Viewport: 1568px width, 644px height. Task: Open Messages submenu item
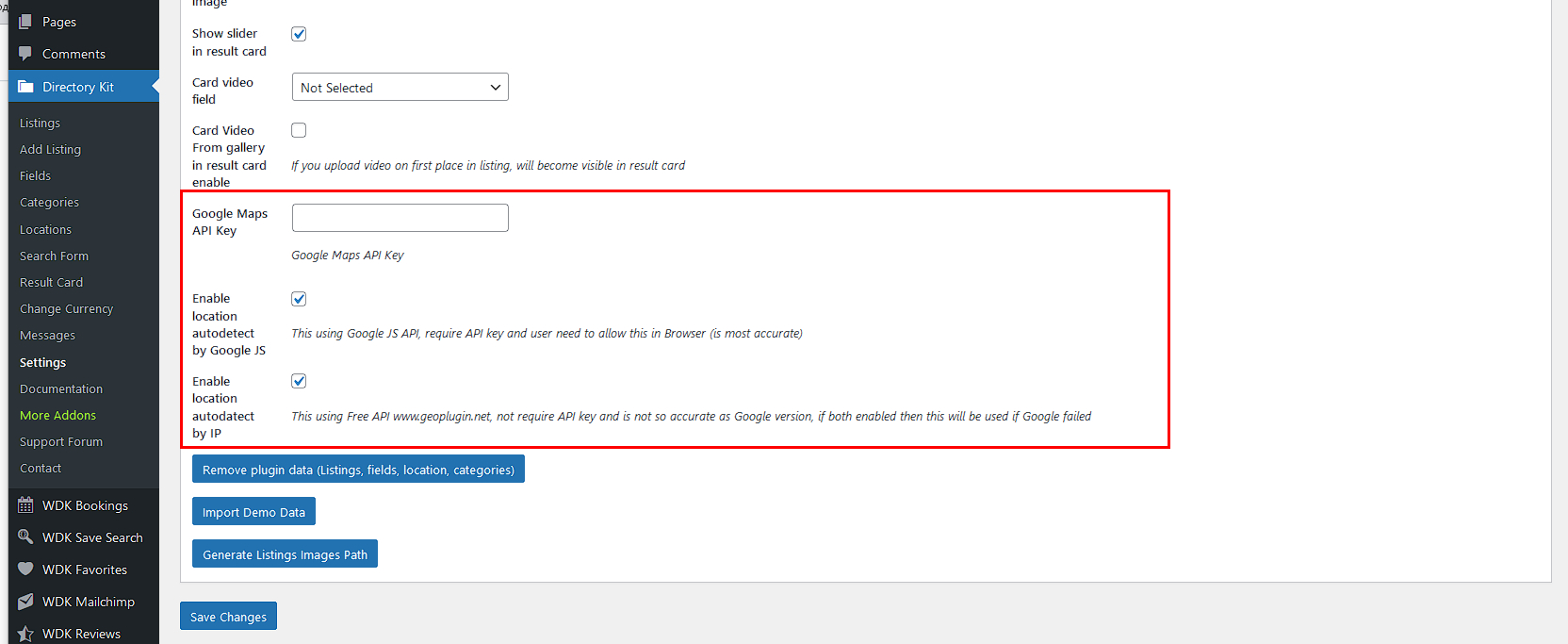[47, 335]
